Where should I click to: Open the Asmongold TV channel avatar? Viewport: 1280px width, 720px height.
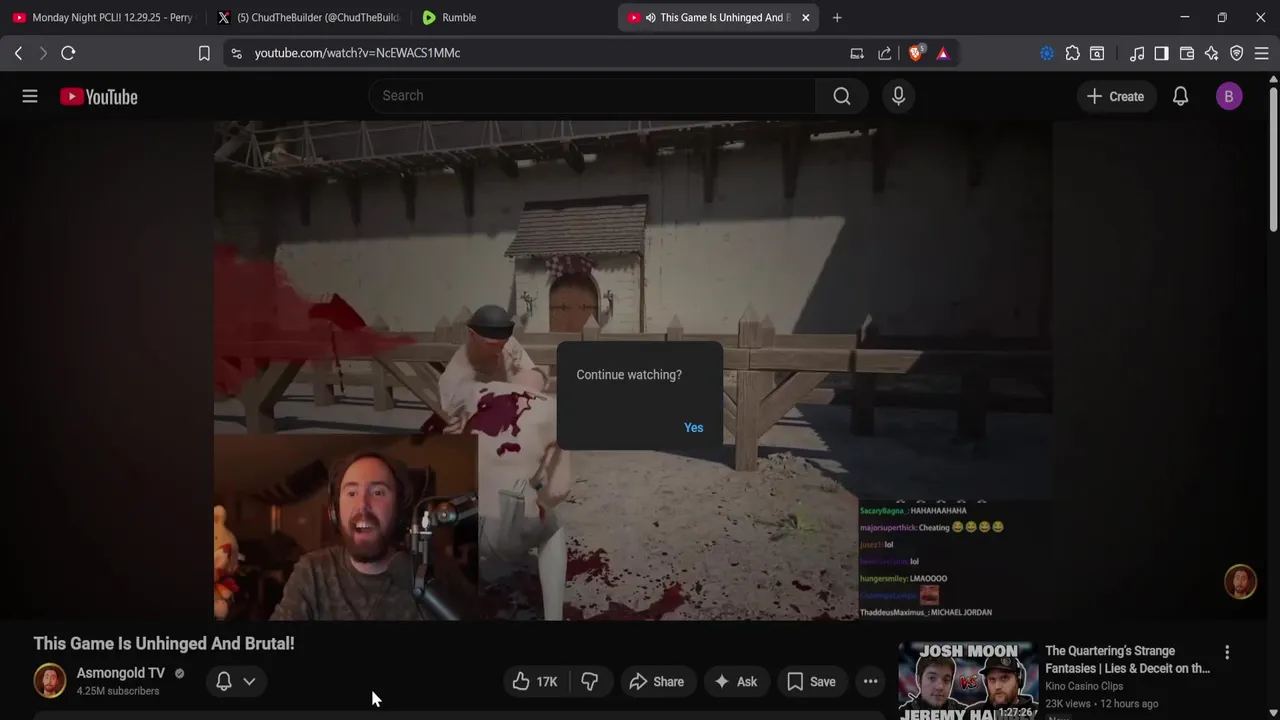tap(50, 681)
